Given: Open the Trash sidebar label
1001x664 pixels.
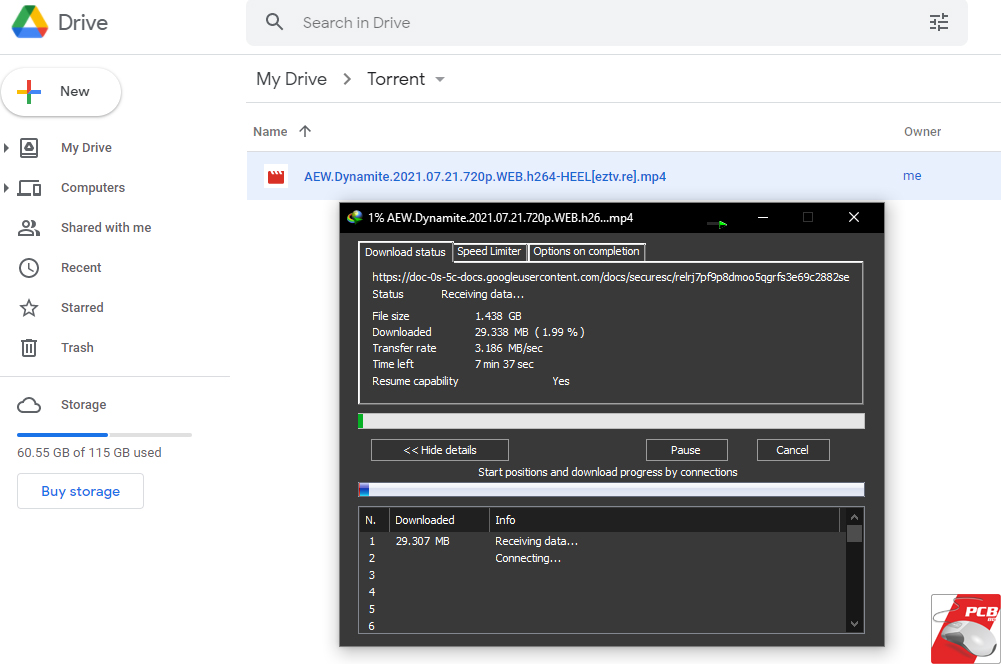Looking at the screenshot, I should tap(77, 348).
